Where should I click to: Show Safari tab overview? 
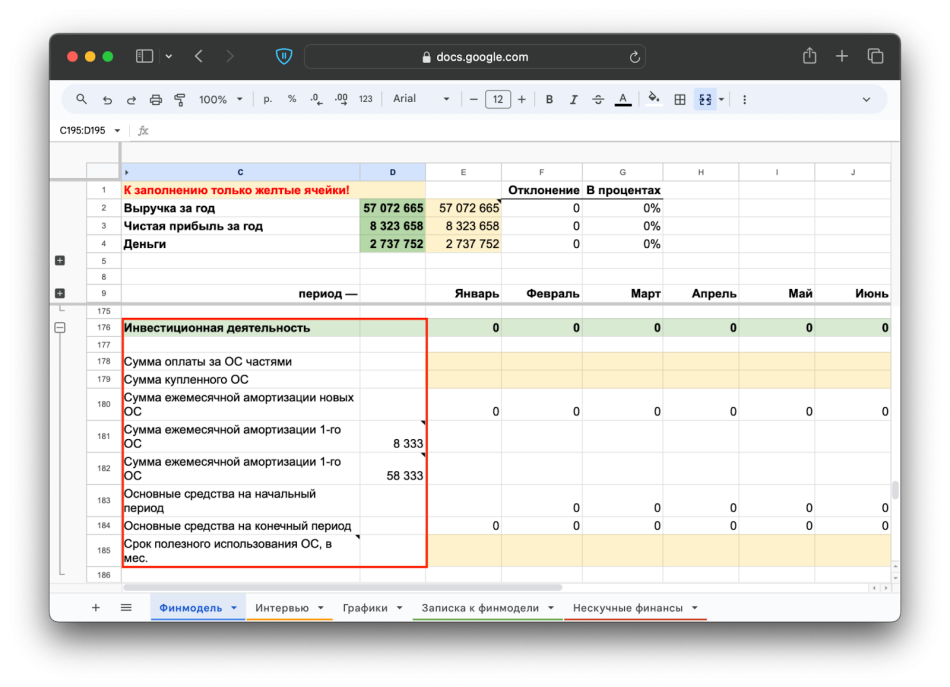tap(875, 56)
